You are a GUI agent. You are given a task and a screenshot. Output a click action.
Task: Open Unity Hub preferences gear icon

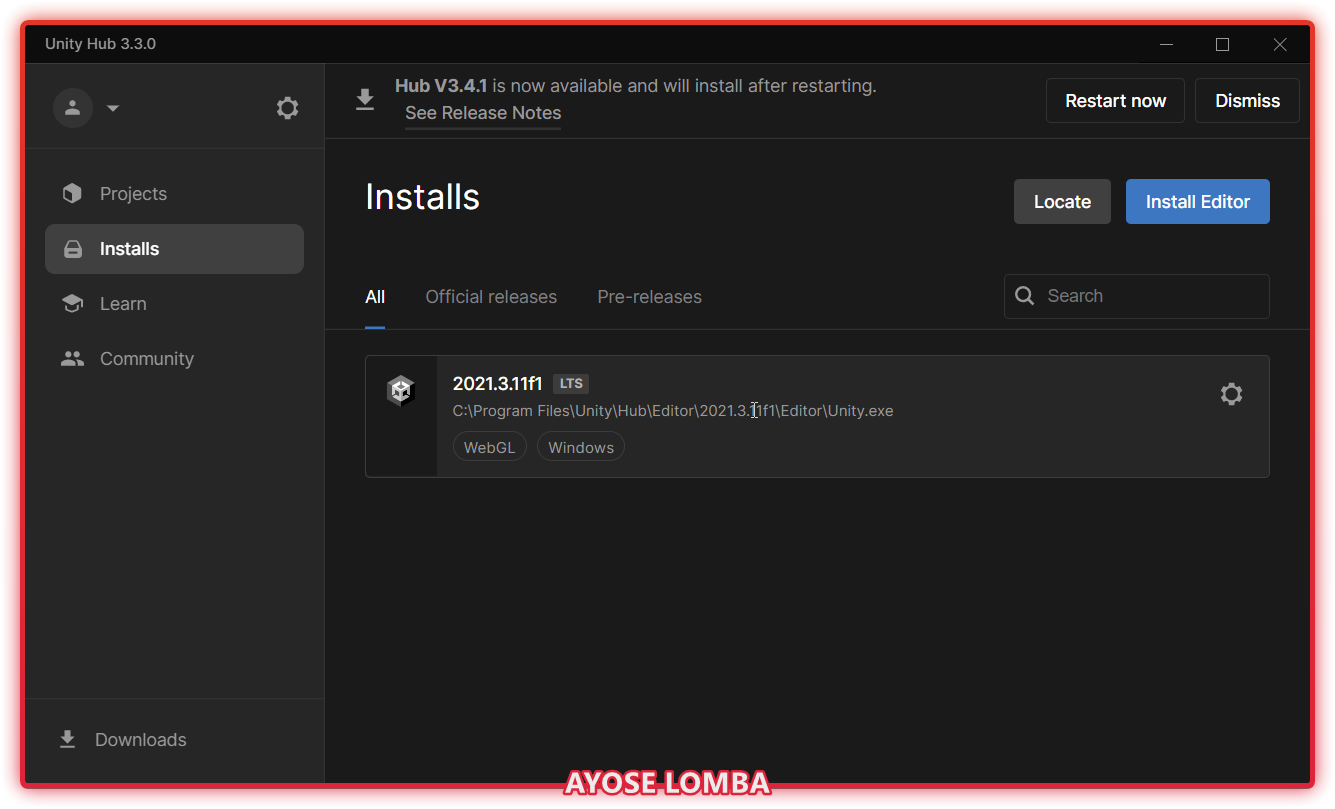(287, 108)
